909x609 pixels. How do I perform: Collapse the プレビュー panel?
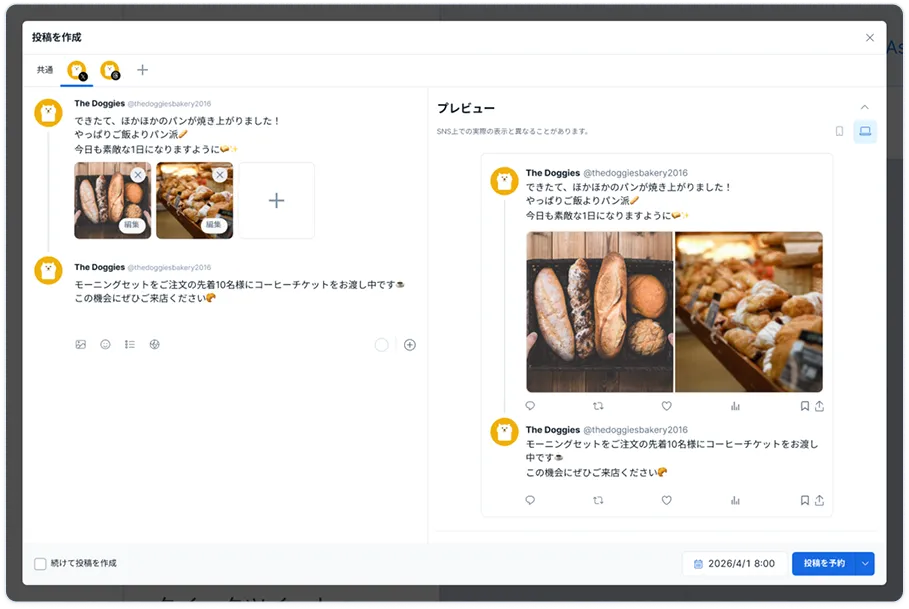pyautogui.click(x=865, y=107)
